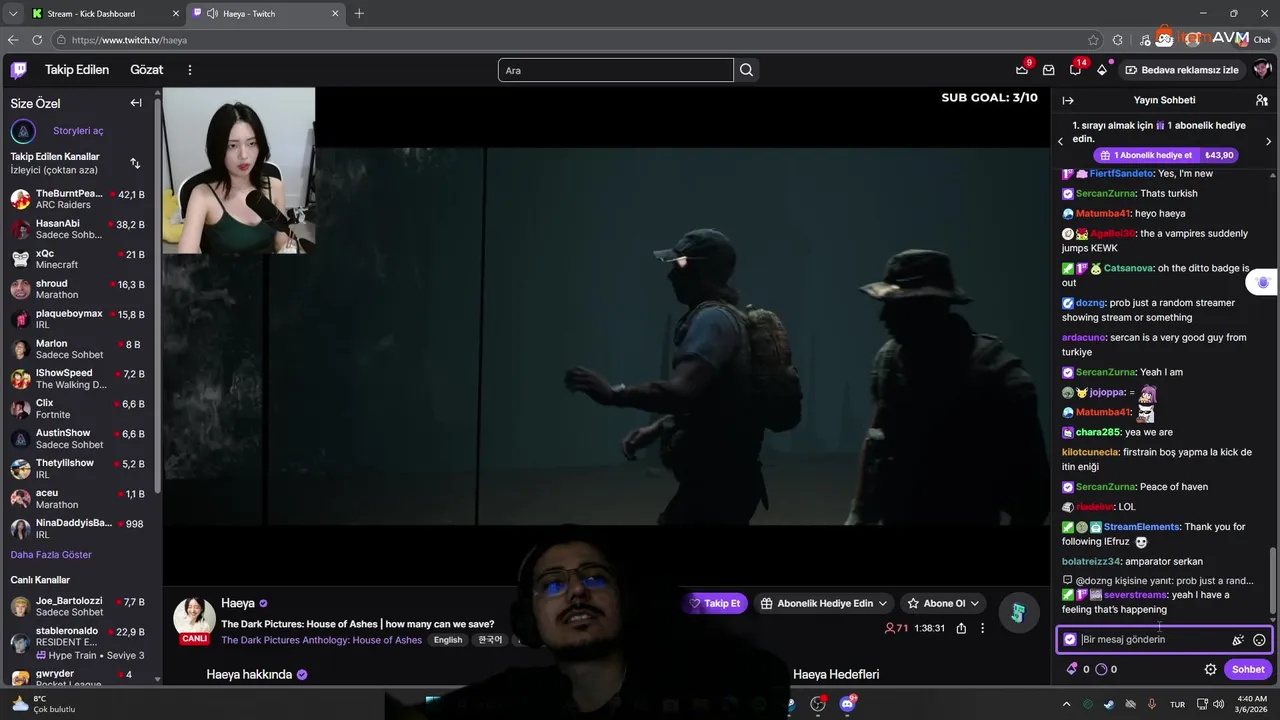Toggle microphone icon in system tray

(x=1152, y=704)
